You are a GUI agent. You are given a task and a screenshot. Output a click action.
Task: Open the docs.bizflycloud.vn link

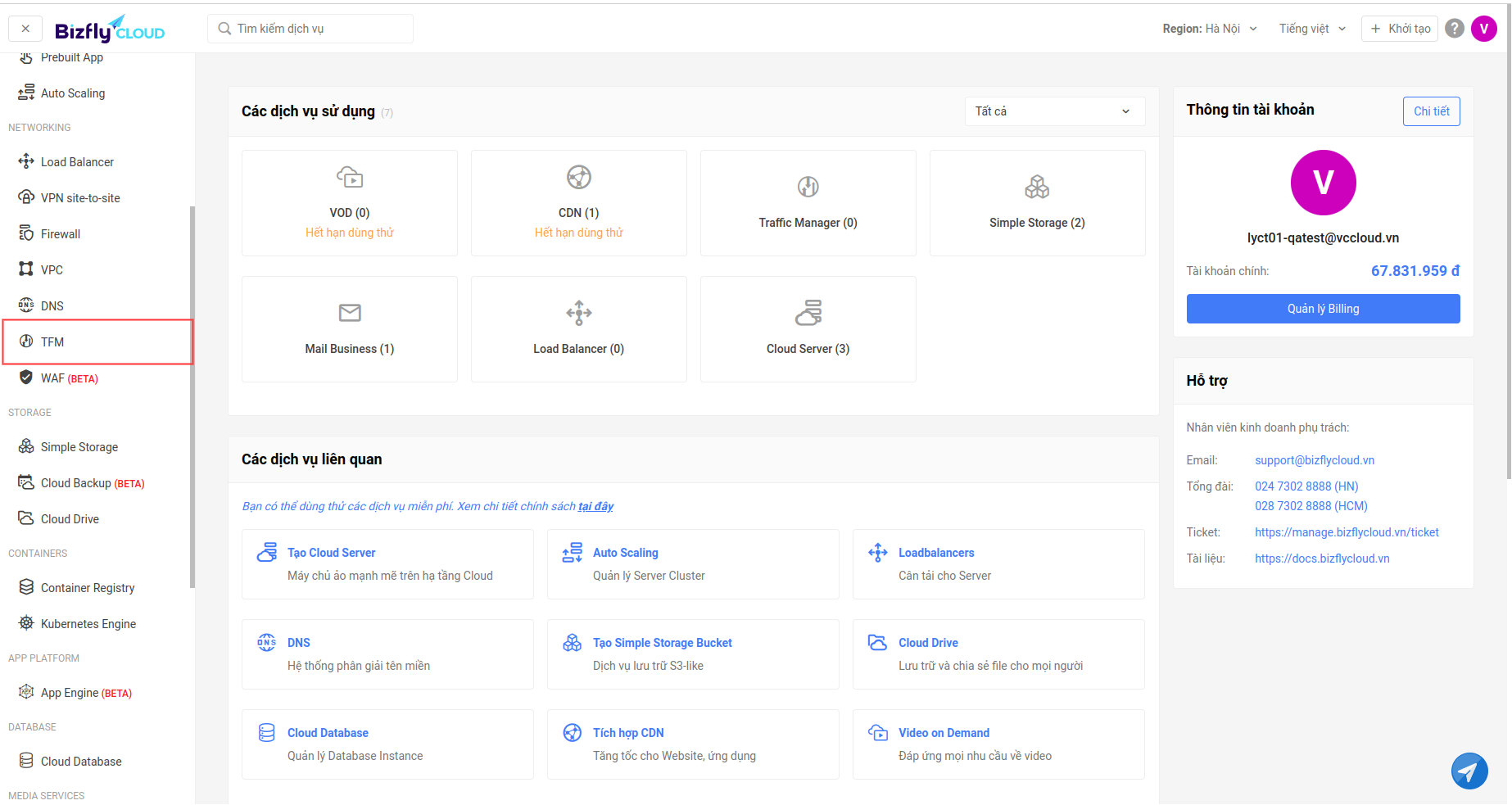pyautogui.click(x=1322, y=559)
